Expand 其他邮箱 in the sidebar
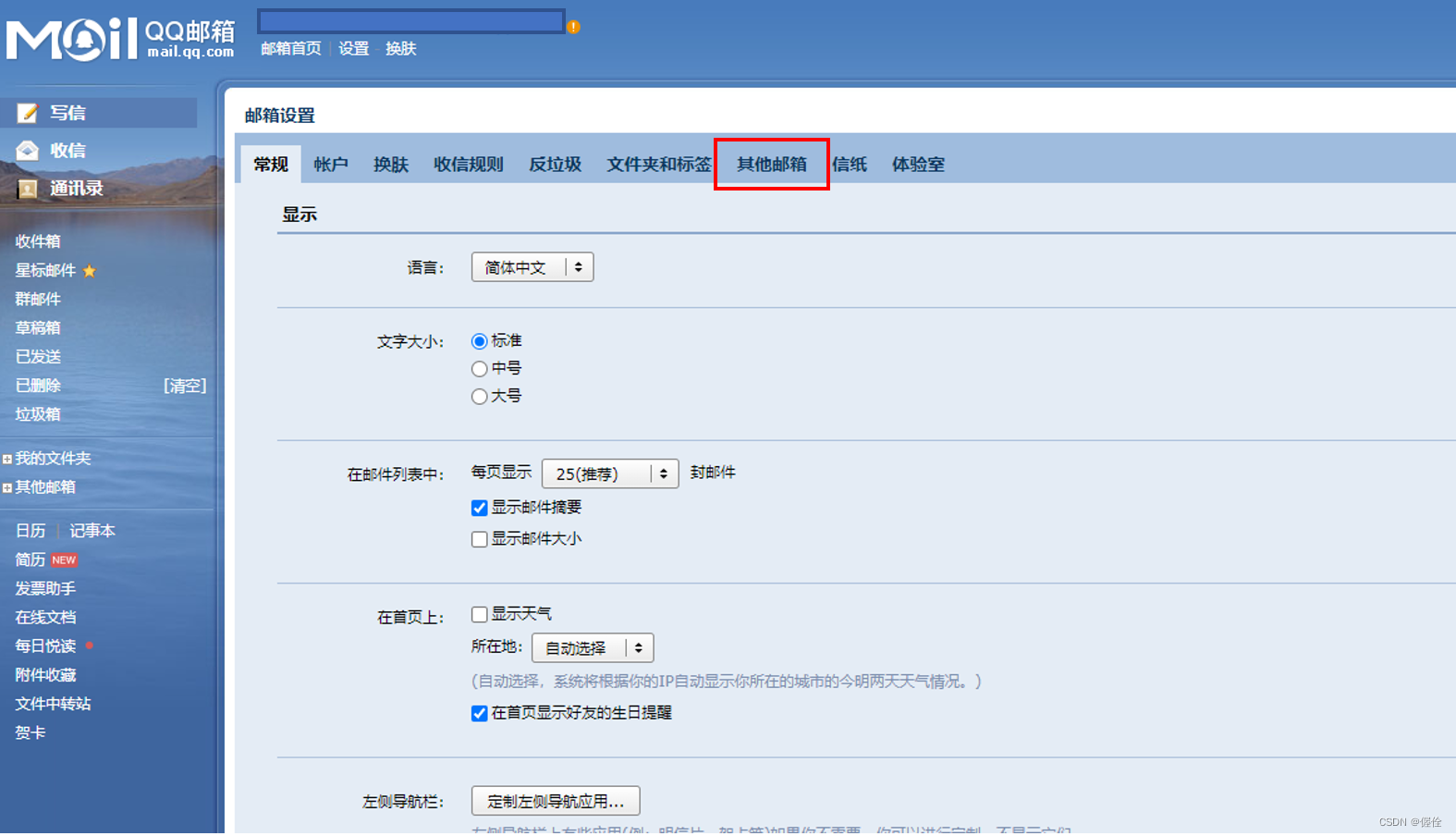Image resolution: width=1456 pixels, height=836 pixels. pyautogui.click(x=7, y=488)
